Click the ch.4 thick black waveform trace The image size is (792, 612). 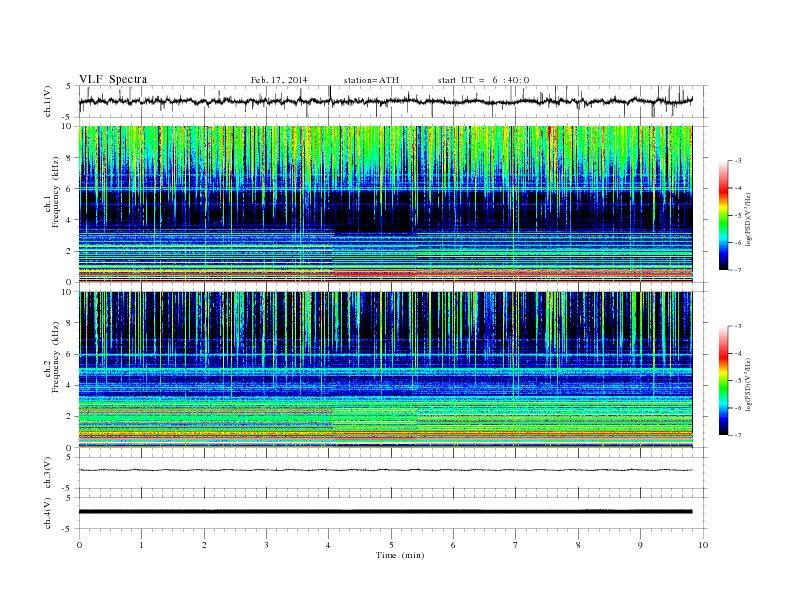(385, 512)
